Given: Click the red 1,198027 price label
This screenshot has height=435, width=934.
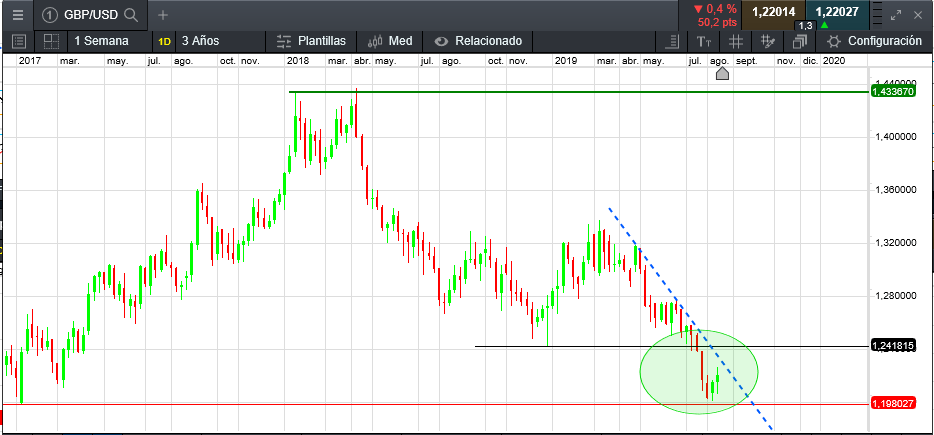Looking at the screenshot, I should (892, 404).
